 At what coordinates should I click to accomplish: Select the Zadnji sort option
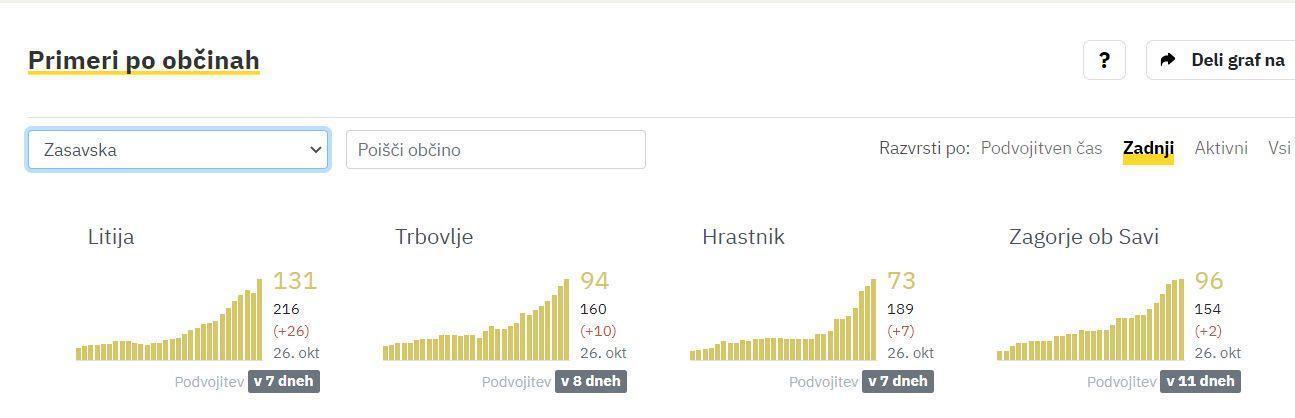pos(1148,148)
